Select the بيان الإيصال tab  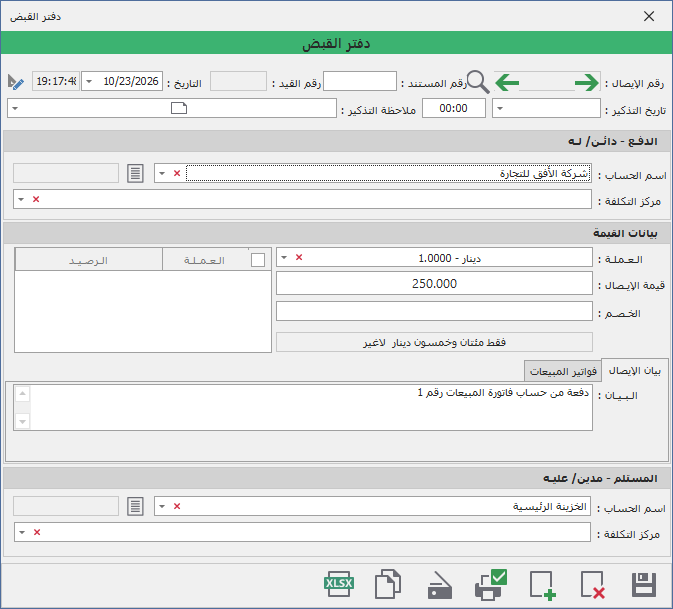[x=635, y=370]
